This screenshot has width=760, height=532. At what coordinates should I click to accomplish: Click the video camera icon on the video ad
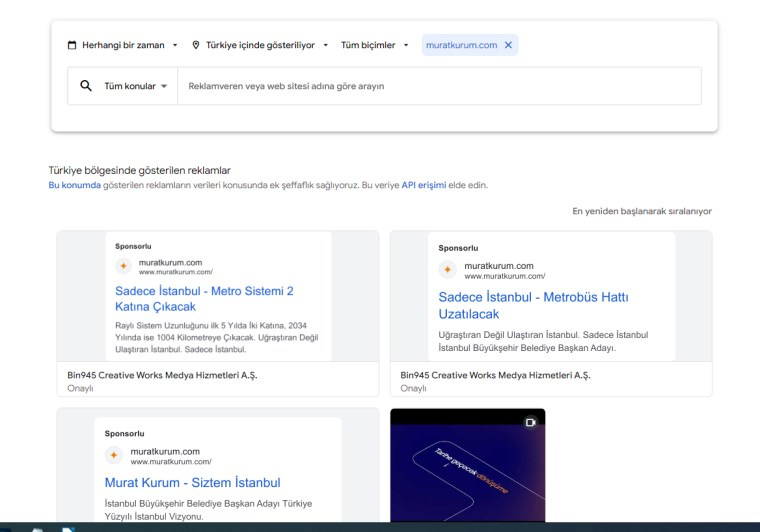click(x=531, y=422)
